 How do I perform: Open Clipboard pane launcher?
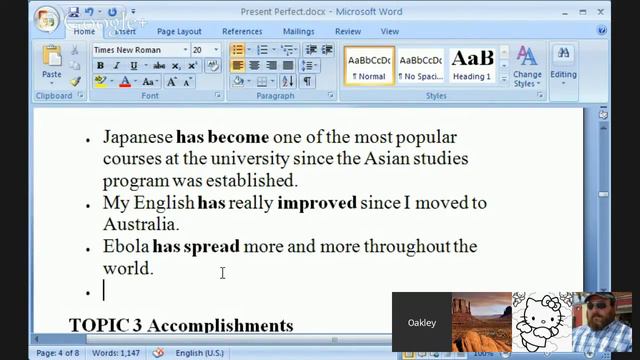[81, 96]
